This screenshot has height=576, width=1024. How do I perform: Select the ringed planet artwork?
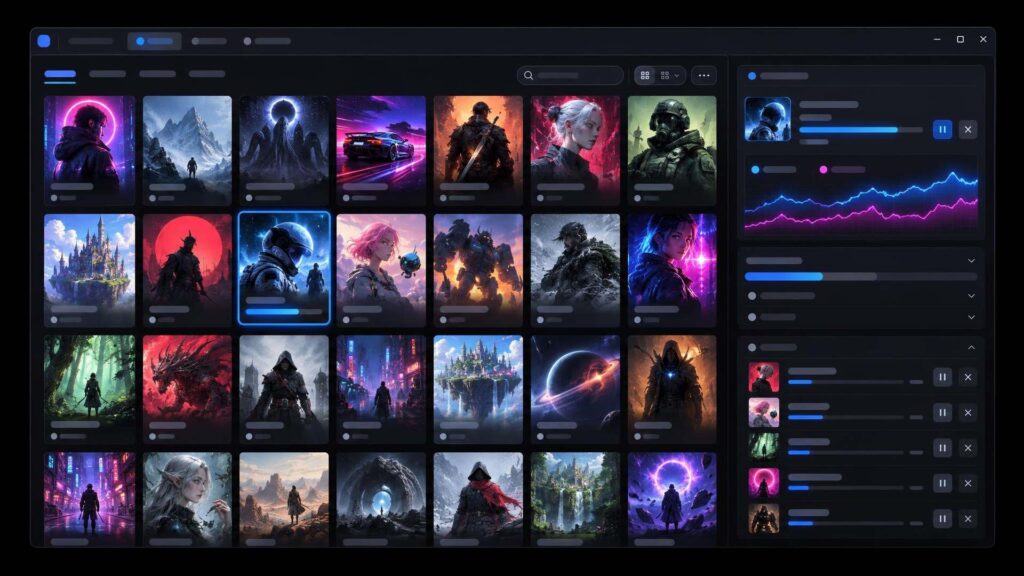click(x=575, y=389)
